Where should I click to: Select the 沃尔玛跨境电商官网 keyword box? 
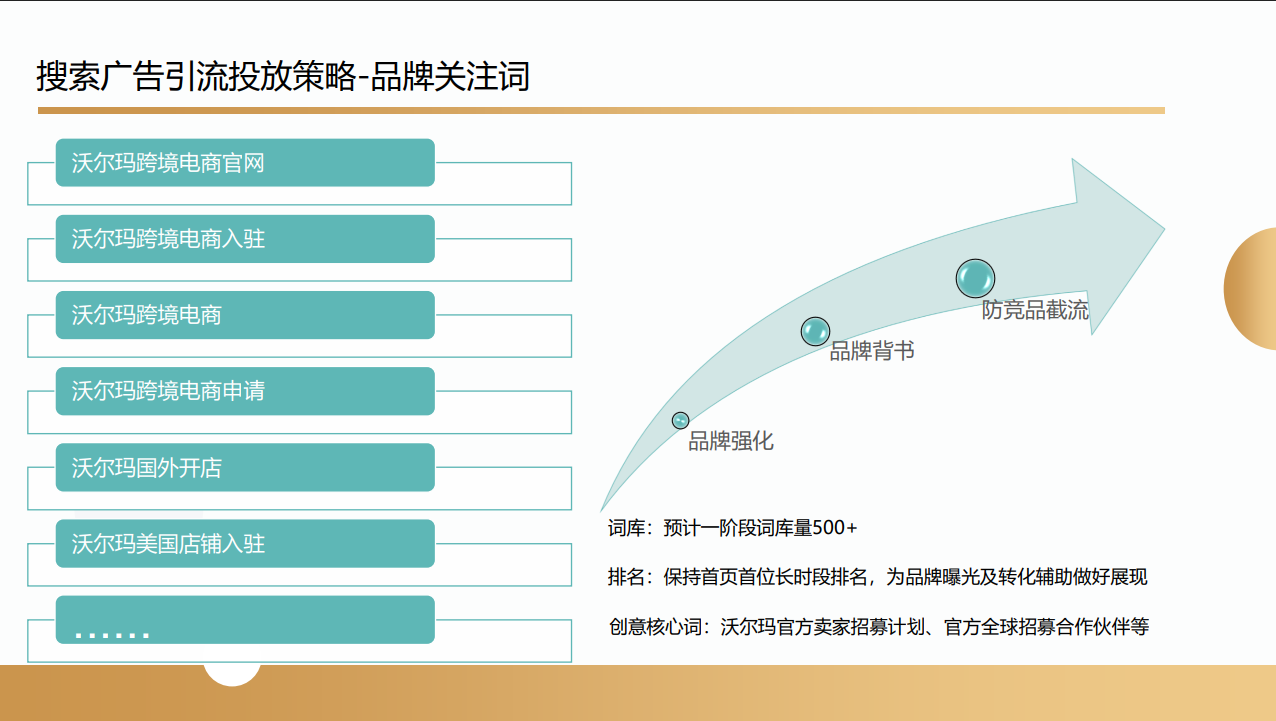pyautogui.click(x=245, y=162)
